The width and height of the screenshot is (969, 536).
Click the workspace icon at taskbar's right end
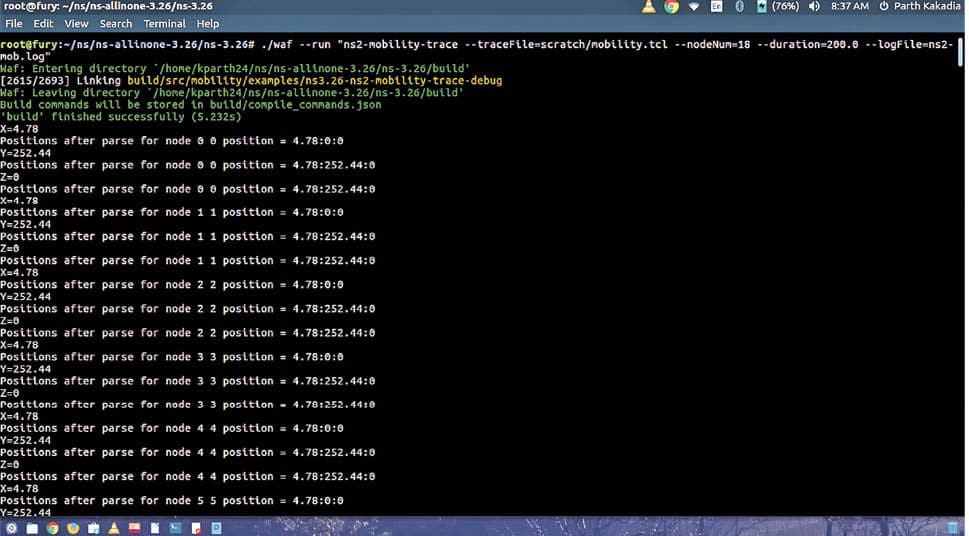952,528
